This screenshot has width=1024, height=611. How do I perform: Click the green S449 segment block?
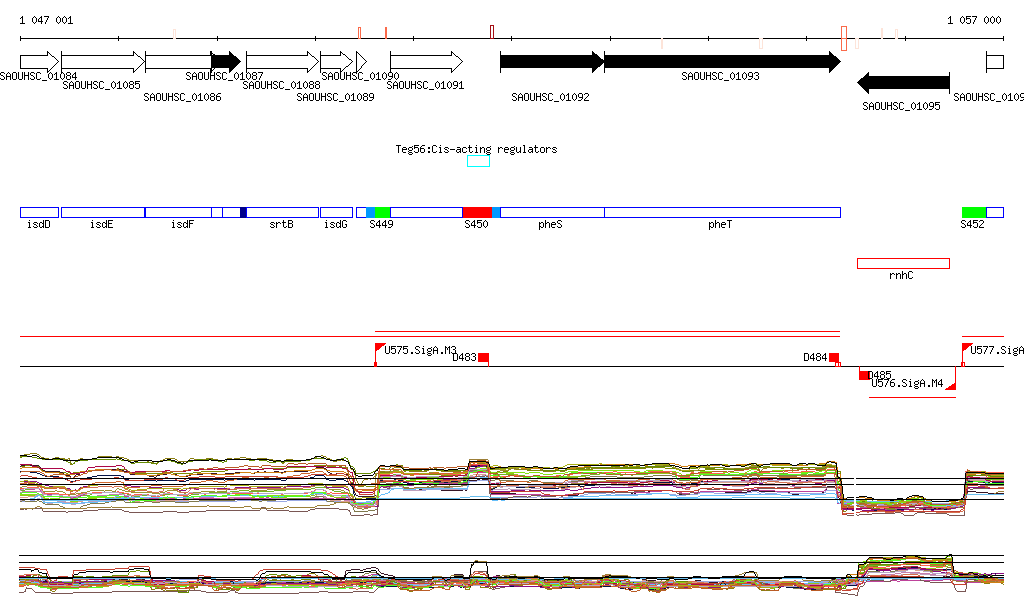tap(382, 212)
